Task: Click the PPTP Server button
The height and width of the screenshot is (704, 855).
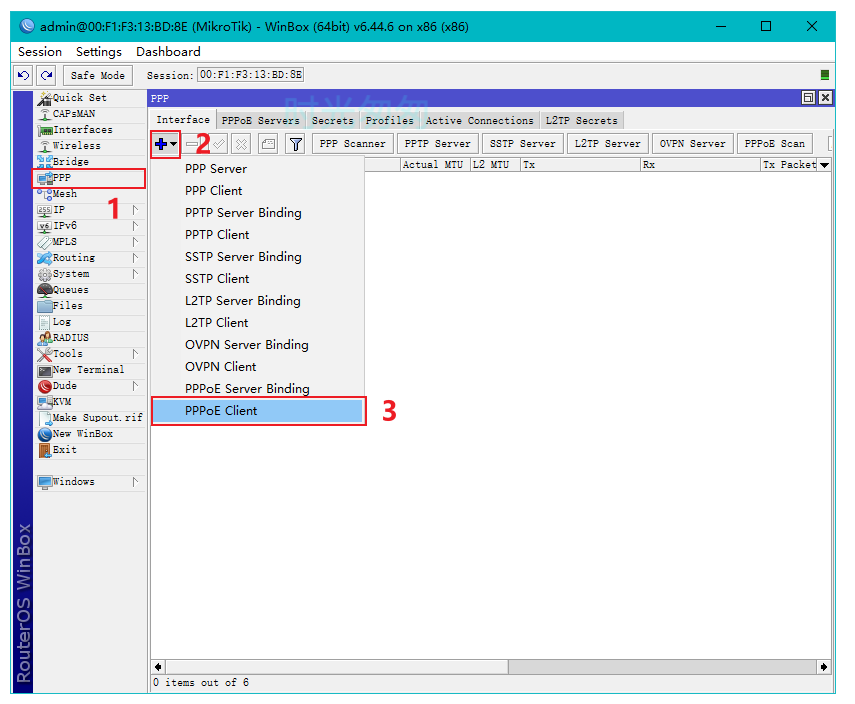Action: pyautogui.click(x=437, y=144)
